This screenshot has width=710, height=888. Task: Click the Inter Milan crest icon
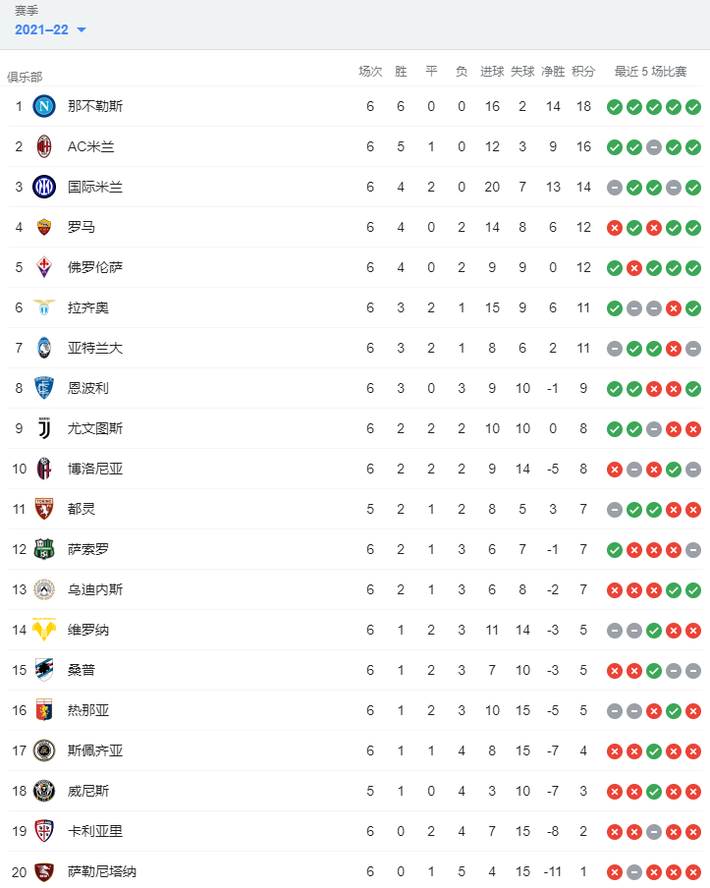(44, 187)
